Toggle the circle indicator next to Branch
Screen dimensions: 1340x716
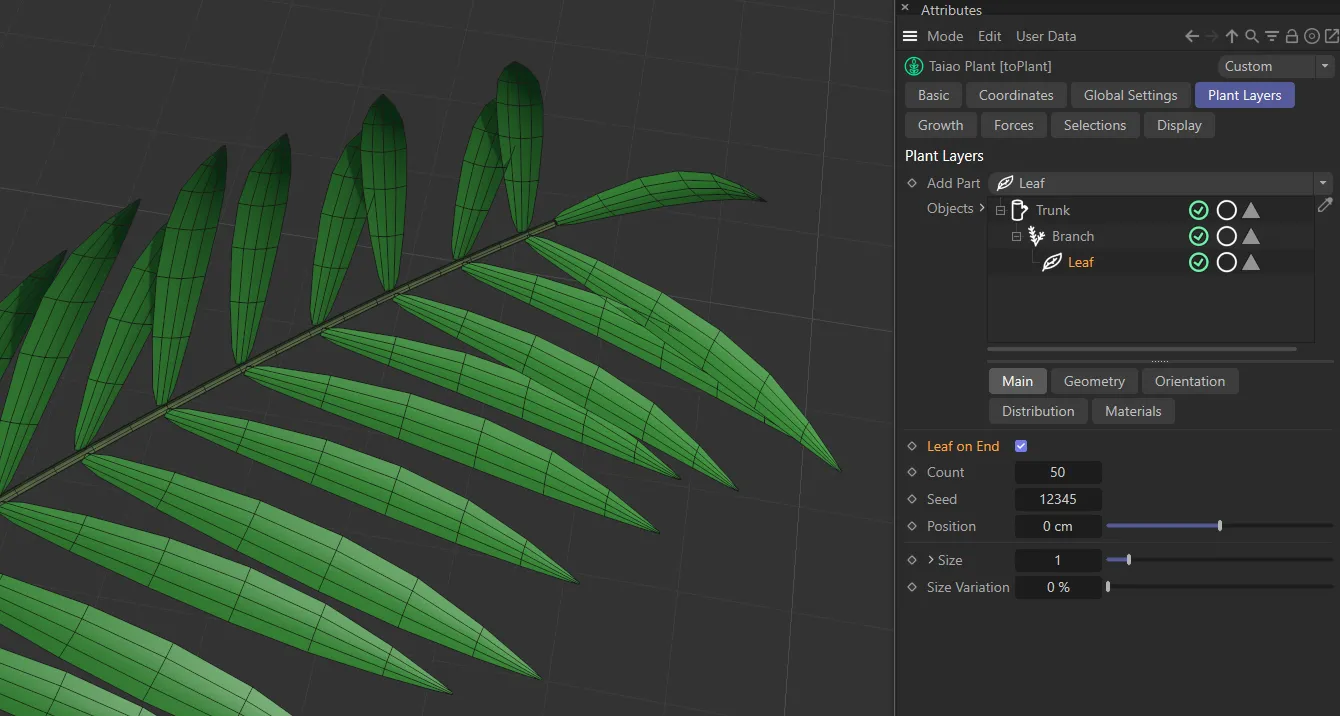pos(1227,236)
